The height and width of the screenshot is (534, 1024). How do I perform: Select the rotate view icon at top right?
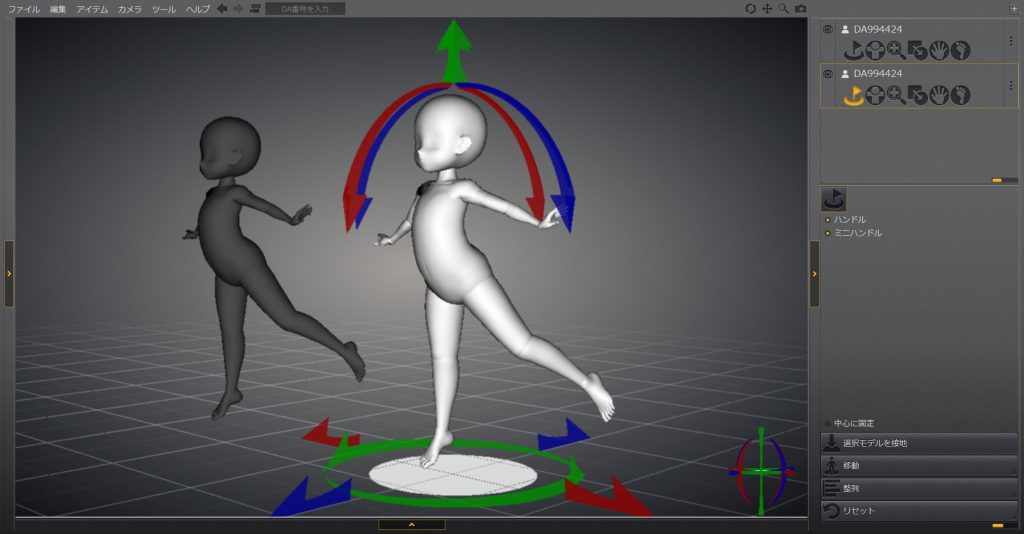click(x=751, y=8)
